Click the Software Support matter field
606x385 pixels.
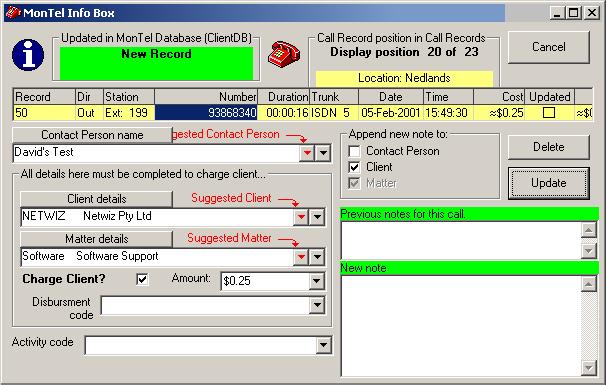(157, 257)
